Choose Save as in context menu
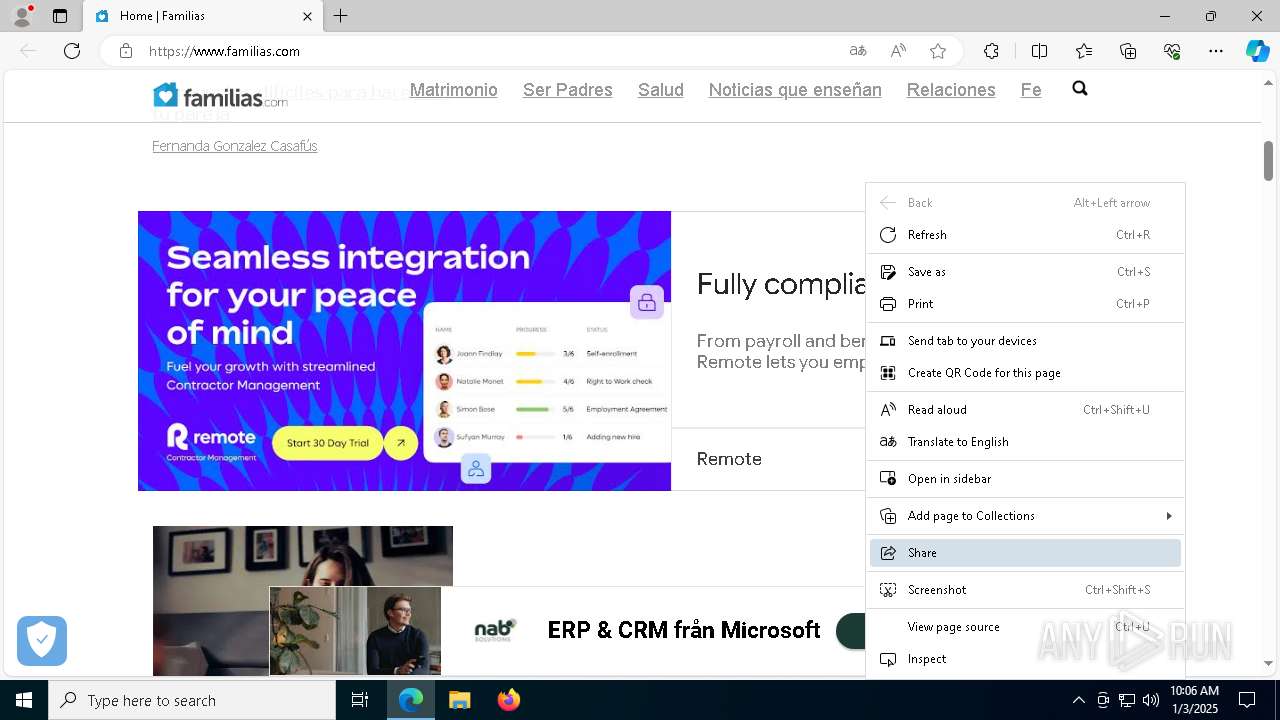Image resolution: width=1280 pixels, height=720 pixels. tap(1025, 272)
